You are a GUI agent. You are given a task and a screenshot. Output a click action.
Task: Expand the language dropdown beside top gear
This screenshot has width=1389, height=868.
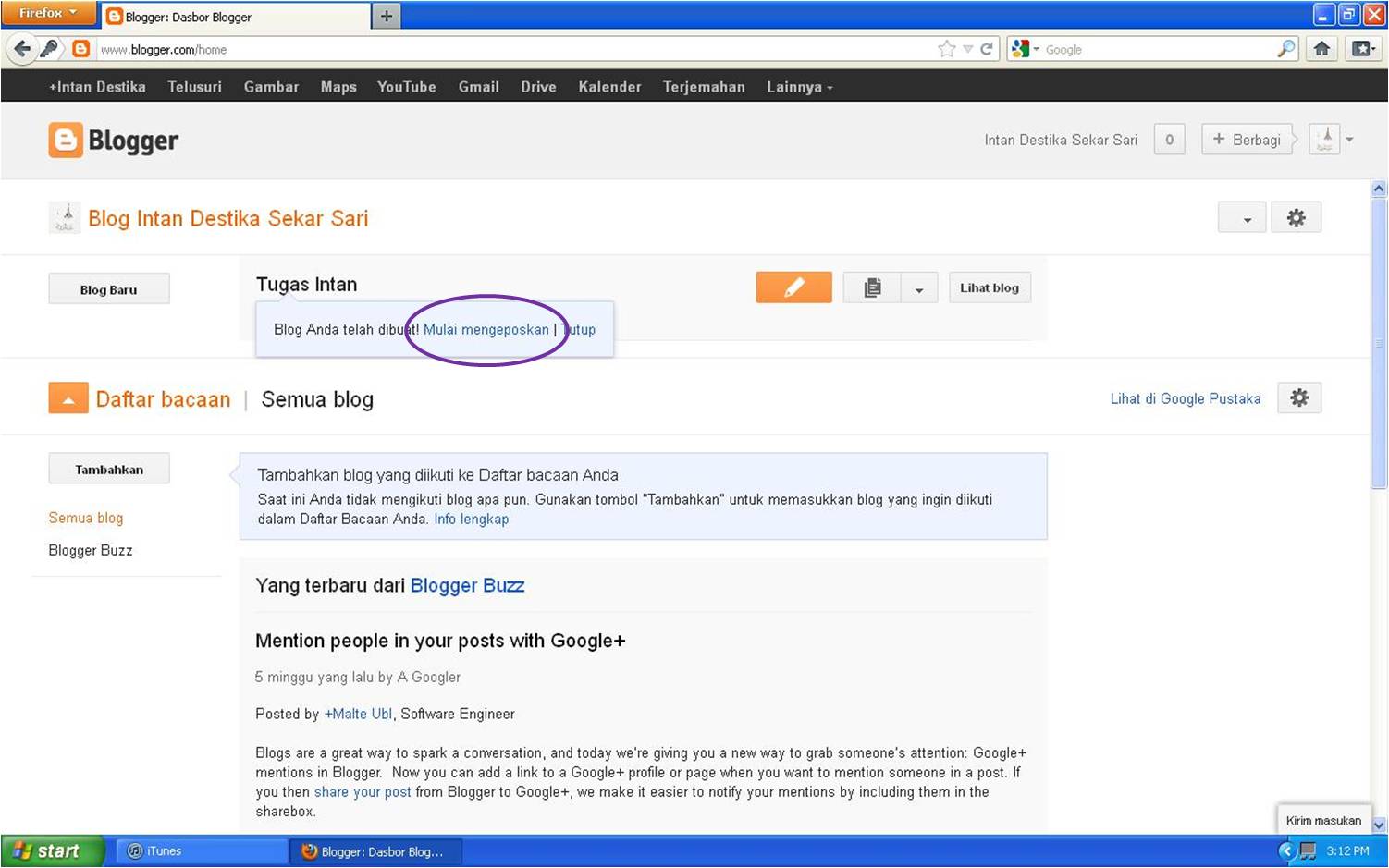coord(1242,218)
